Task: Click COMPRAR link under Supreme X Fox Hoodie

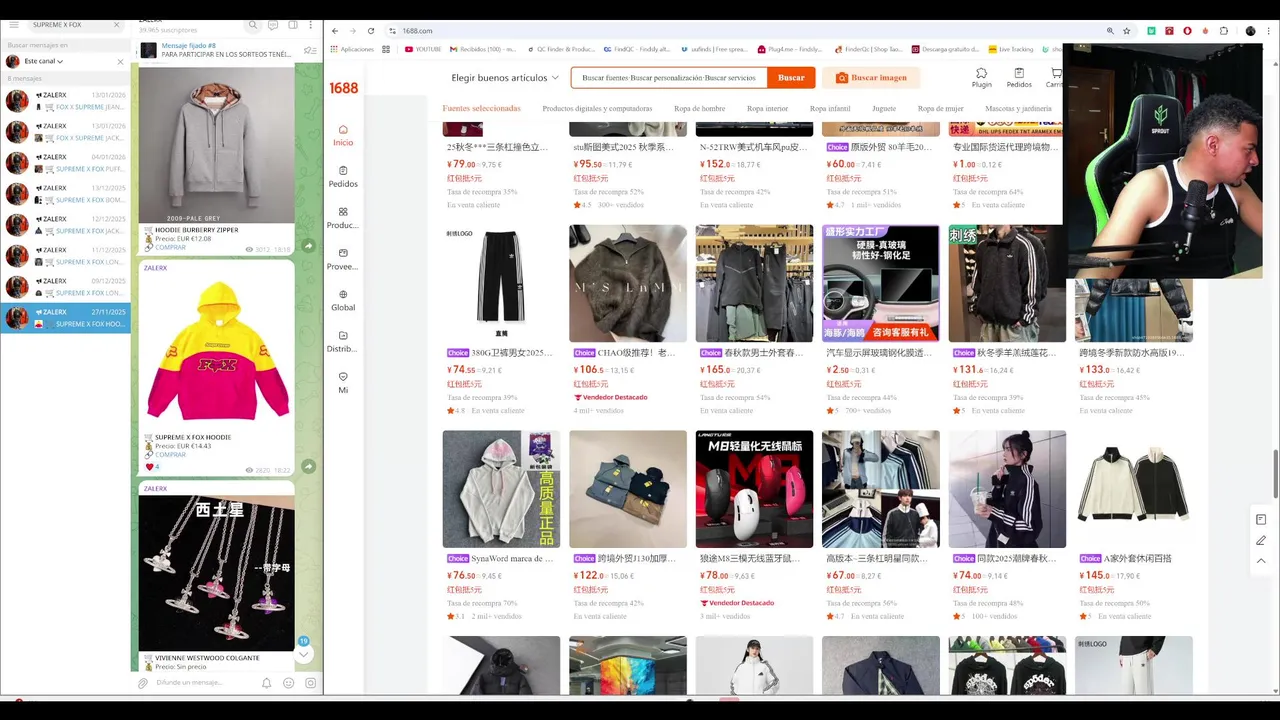Action: point(170,454)
